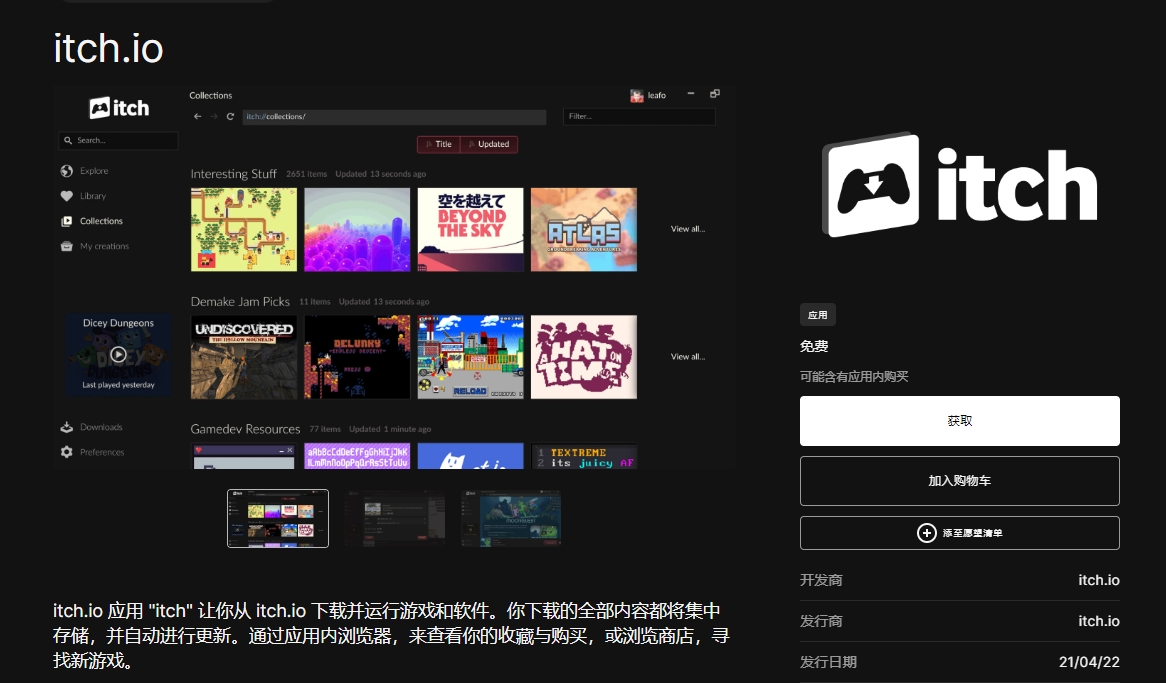Select Preferences in the itch sidebar

[102, 452]
